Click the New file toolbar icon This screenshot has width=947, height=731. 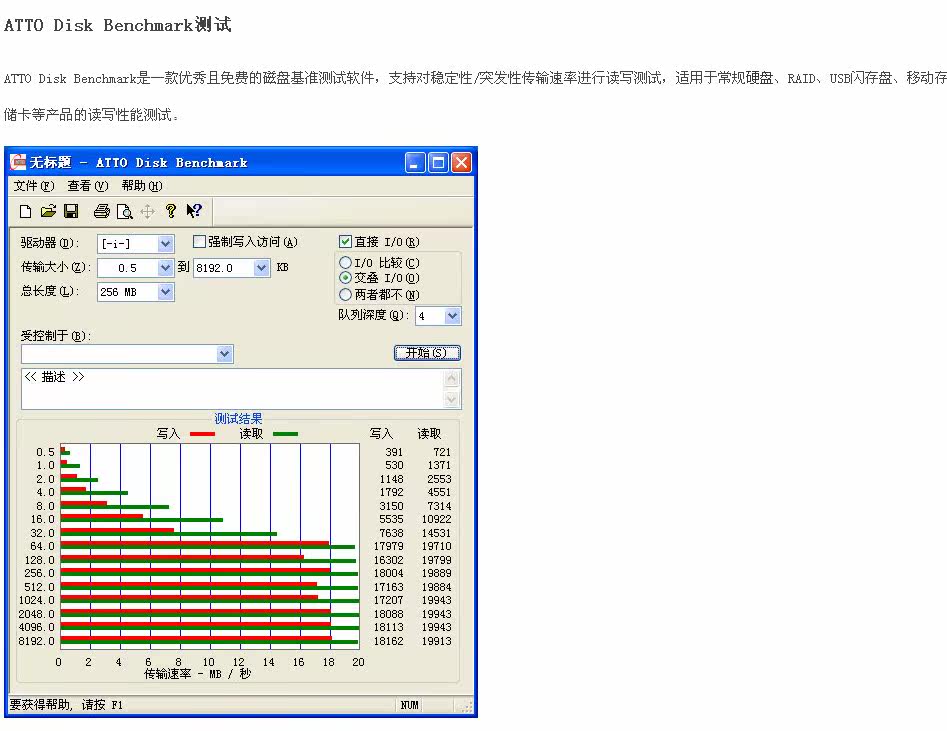point(26,211)
